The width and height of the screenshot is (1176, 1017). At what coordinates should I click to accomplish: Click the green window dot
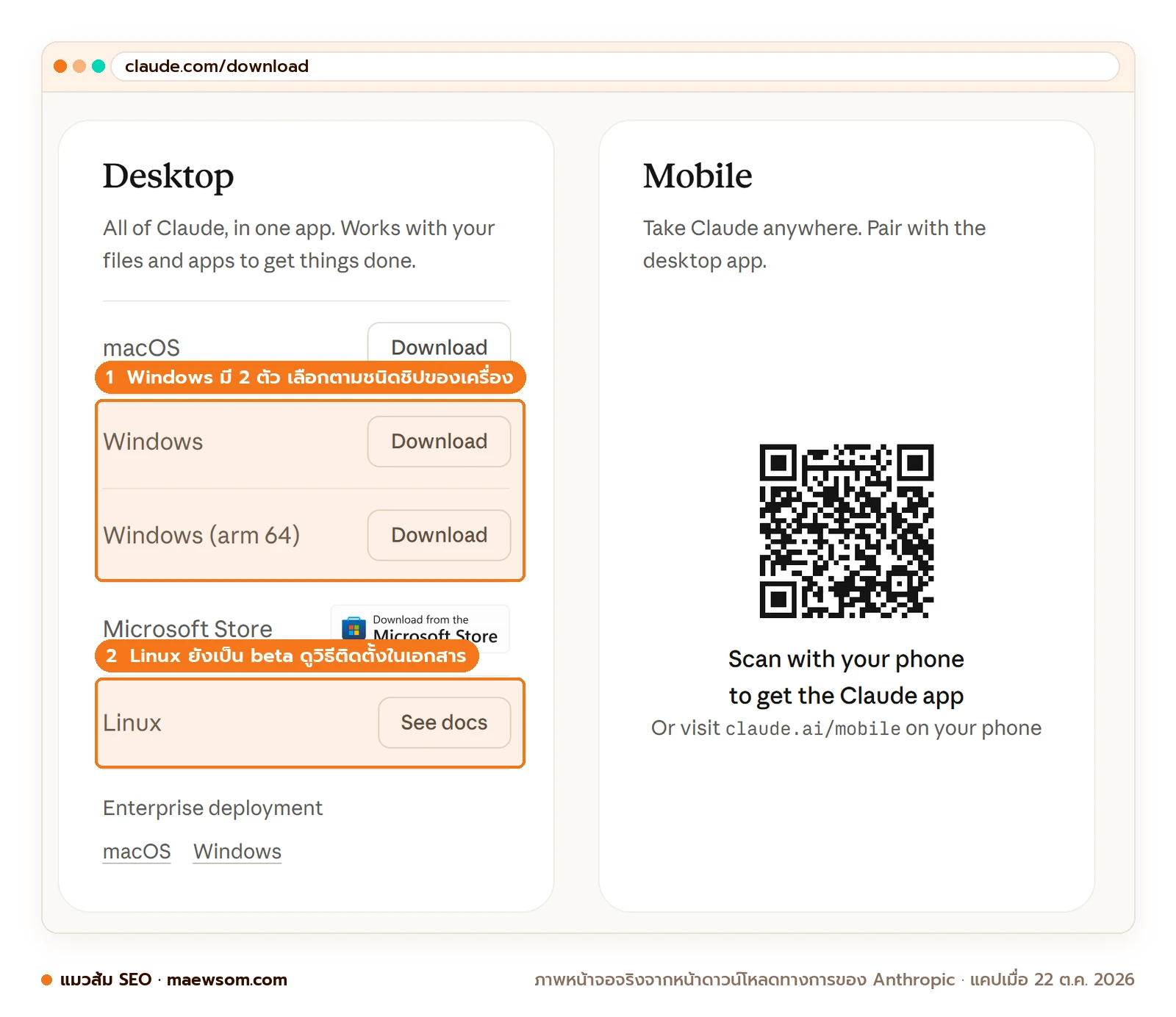(98, 66)
